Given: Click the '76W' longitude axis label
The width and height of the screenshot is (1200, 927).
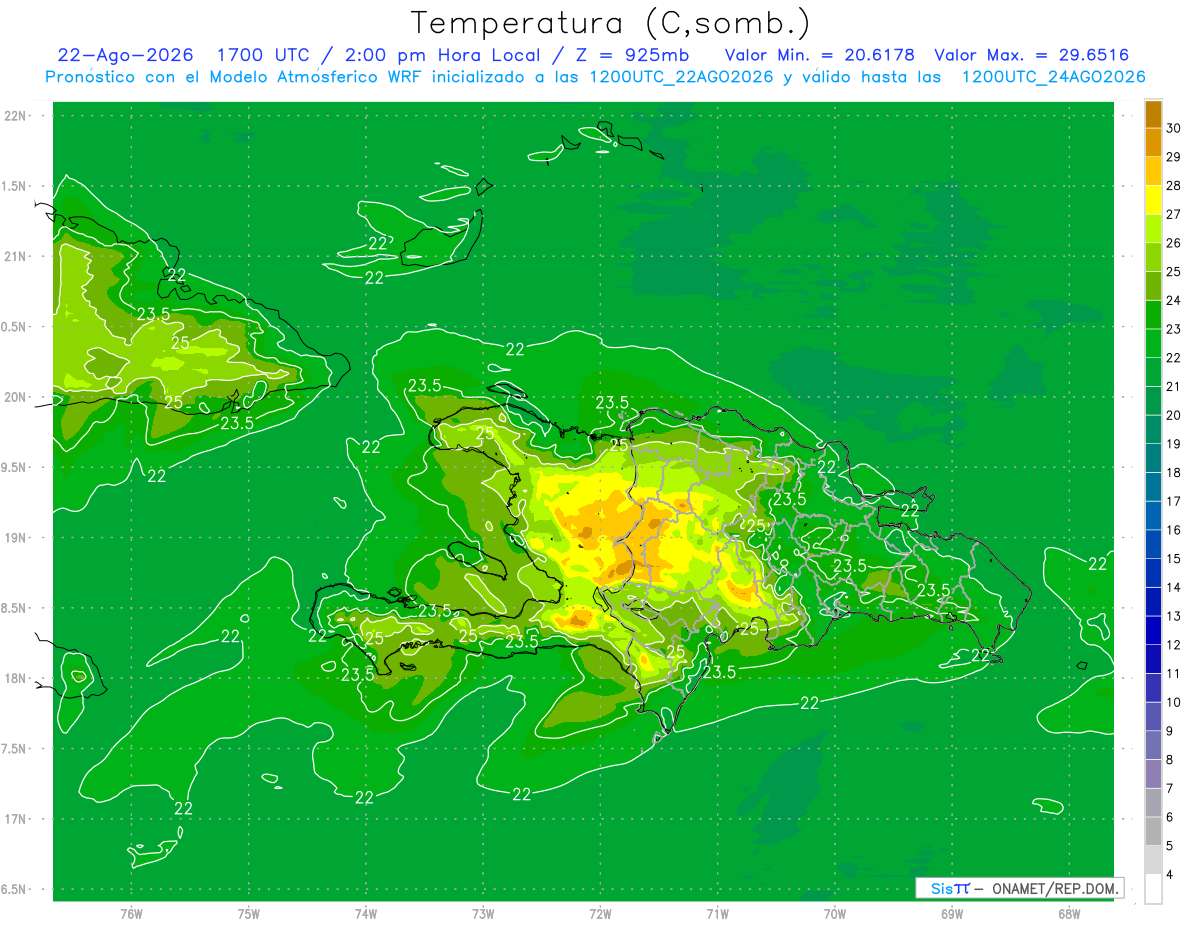Looking at the screenshot, I should point(132,913).
